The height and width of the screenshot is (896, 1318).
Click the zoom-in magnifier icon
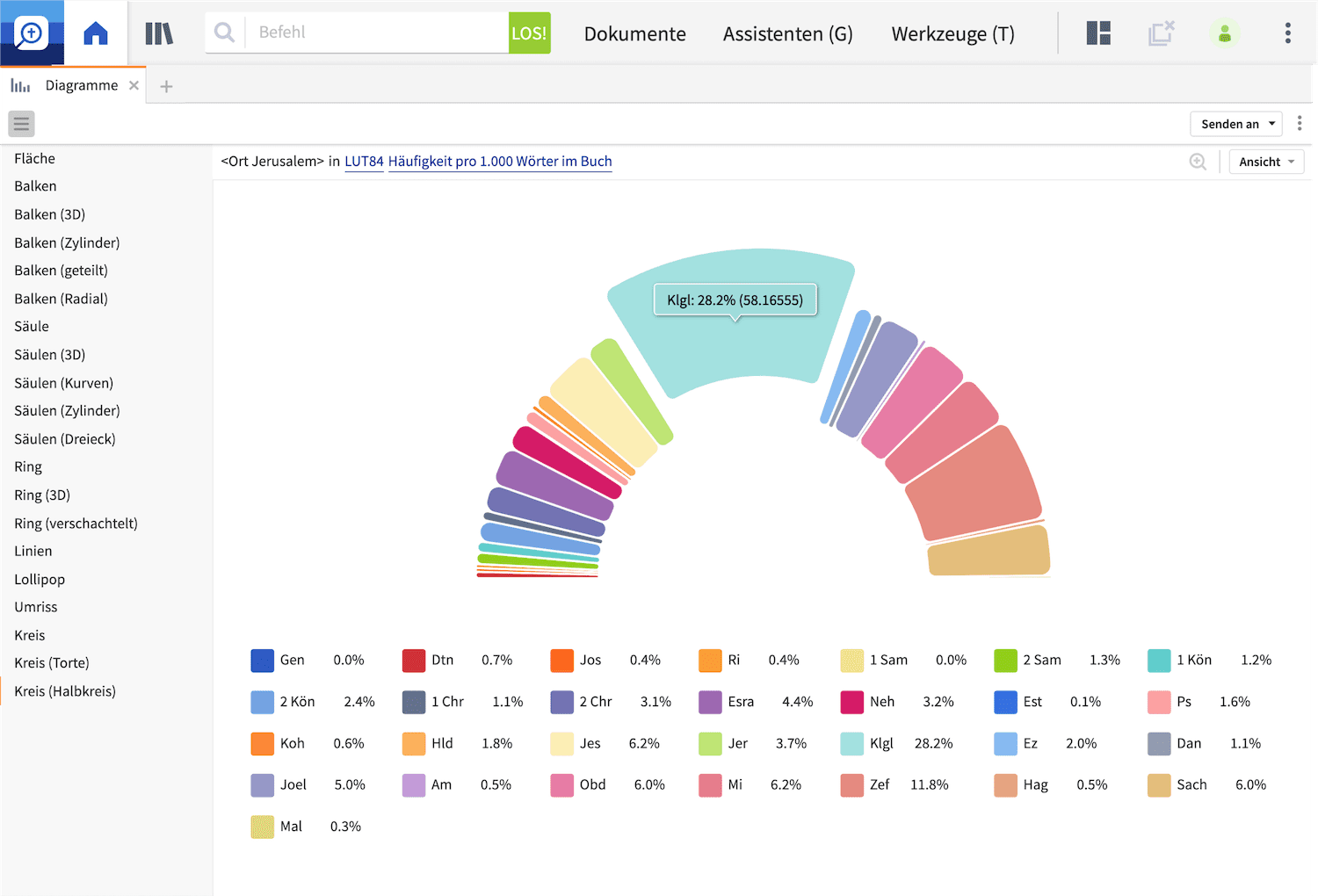click(x=1198, y=162)
